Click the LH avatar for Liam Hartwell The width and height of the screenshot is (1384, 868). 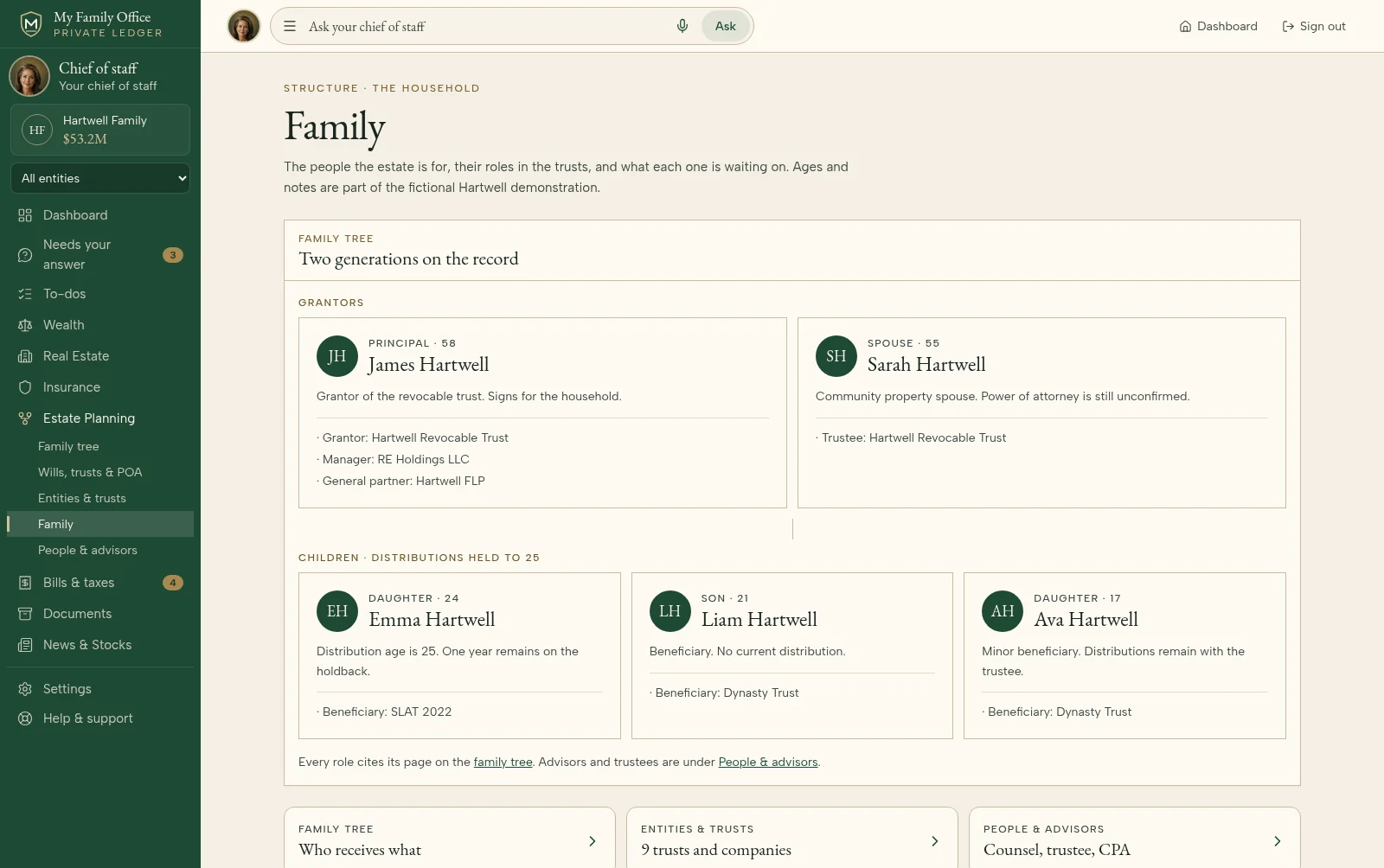670,611
